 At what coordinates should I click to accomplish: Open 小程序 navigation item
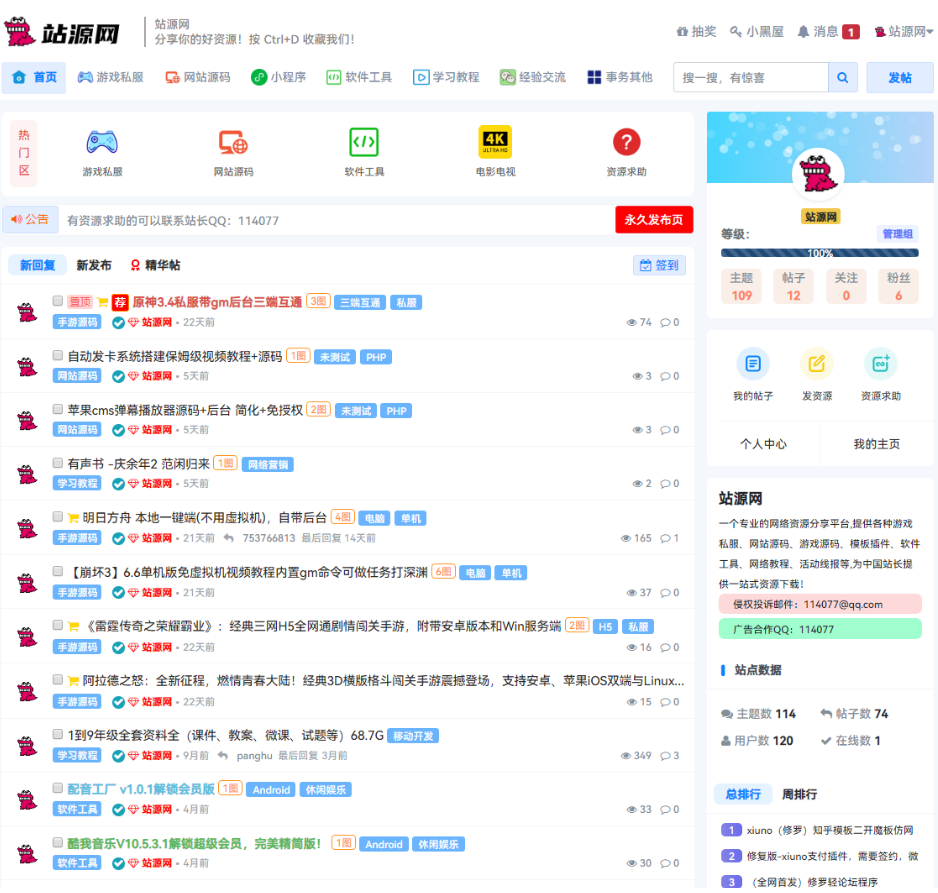tap(278, 77)
